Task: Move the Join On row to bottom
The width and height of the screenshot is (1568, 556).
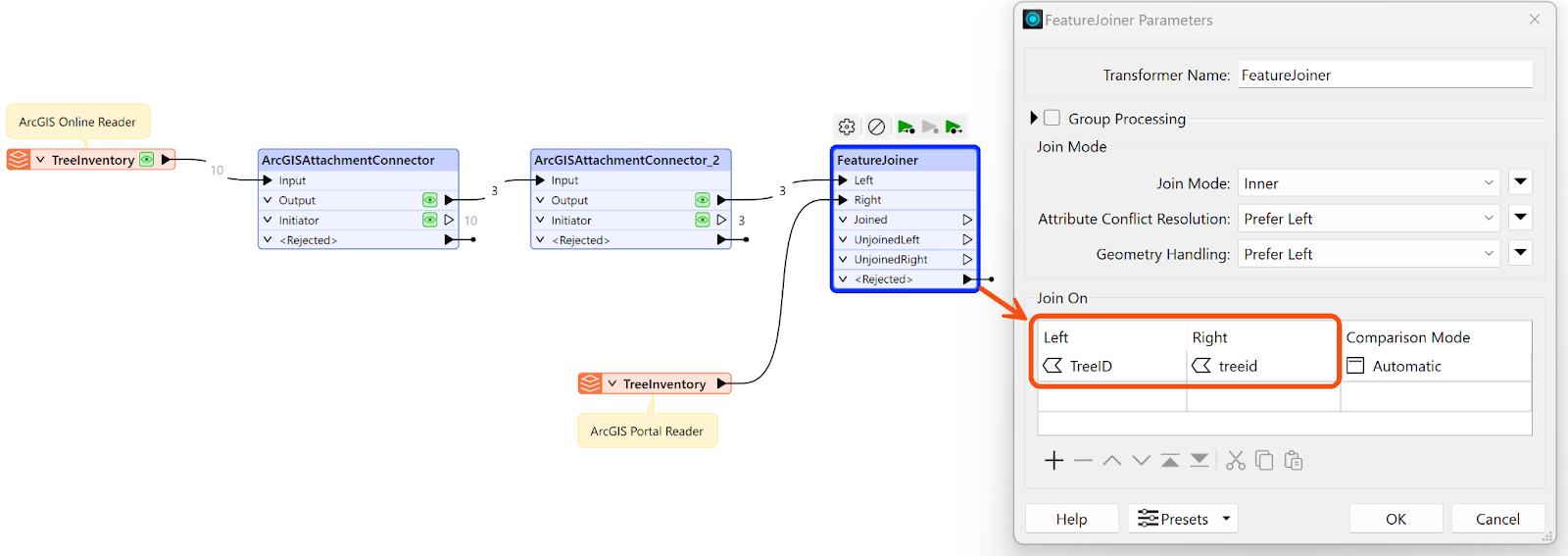Action: [1200, 460]
